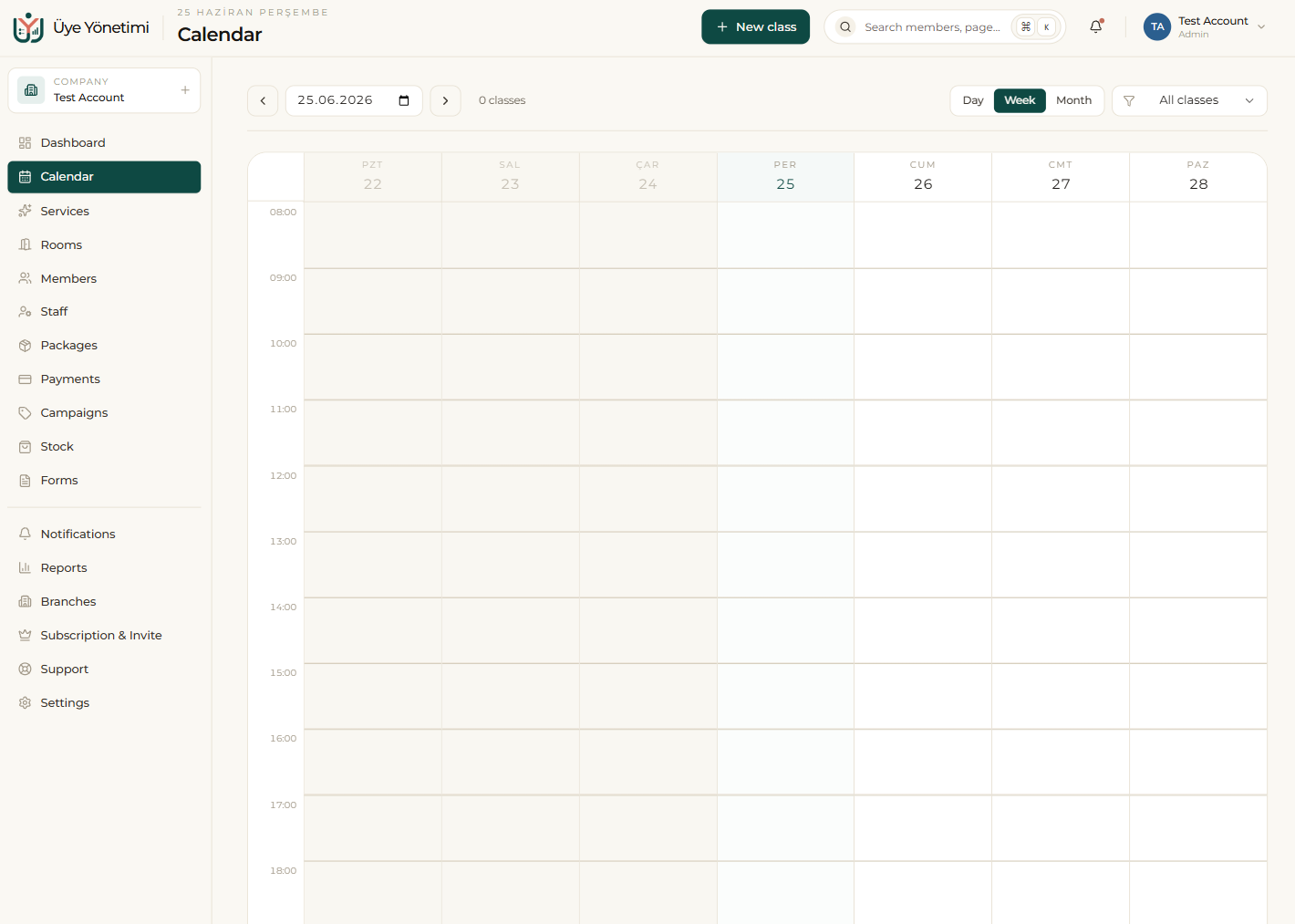Click the Üye Yönetimi logo icon

[x=28, y=27]
